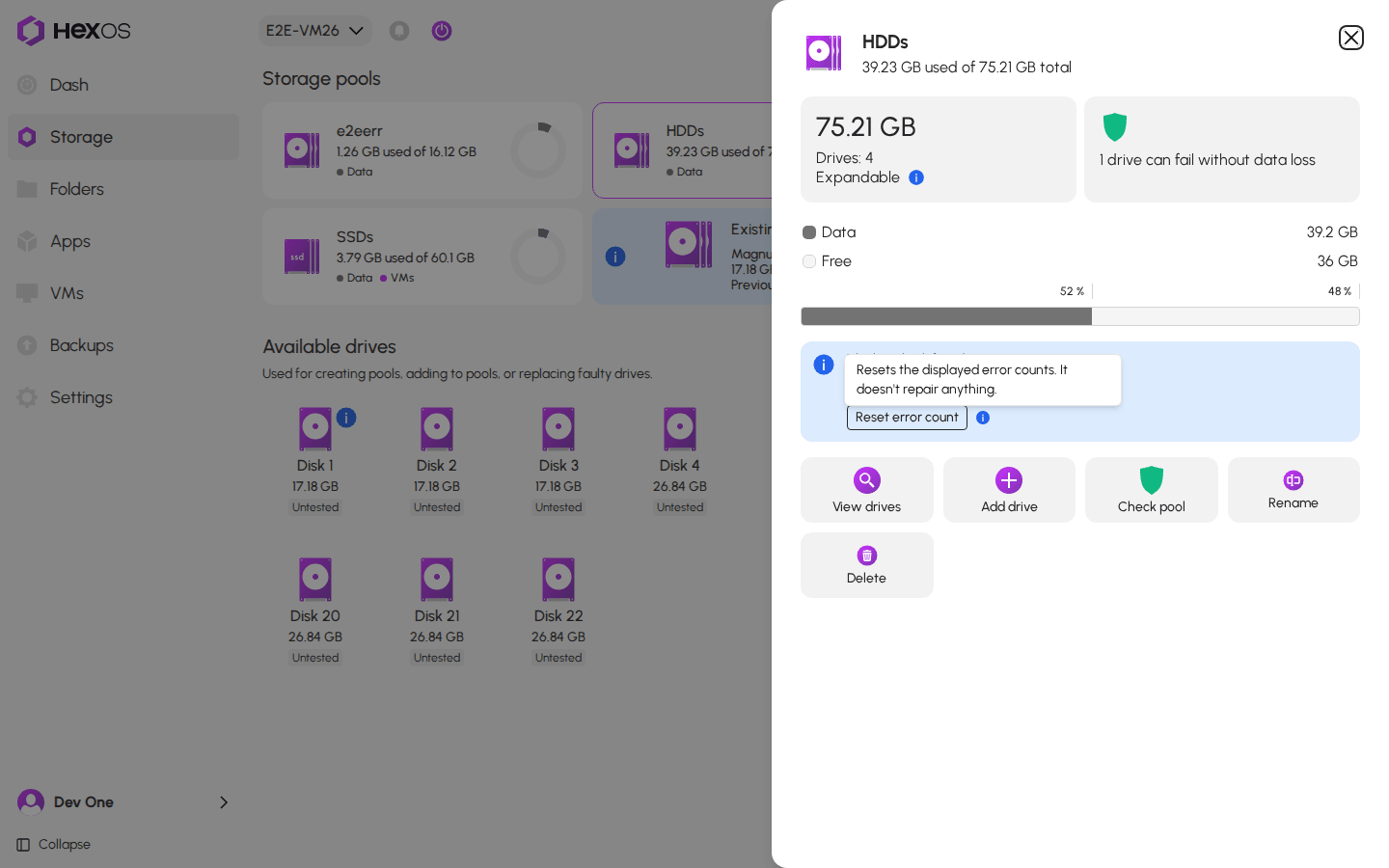This screenshot has width=1389, height=868.
Task: Click the Disk 1 drive icon
Action: (315, 429)
